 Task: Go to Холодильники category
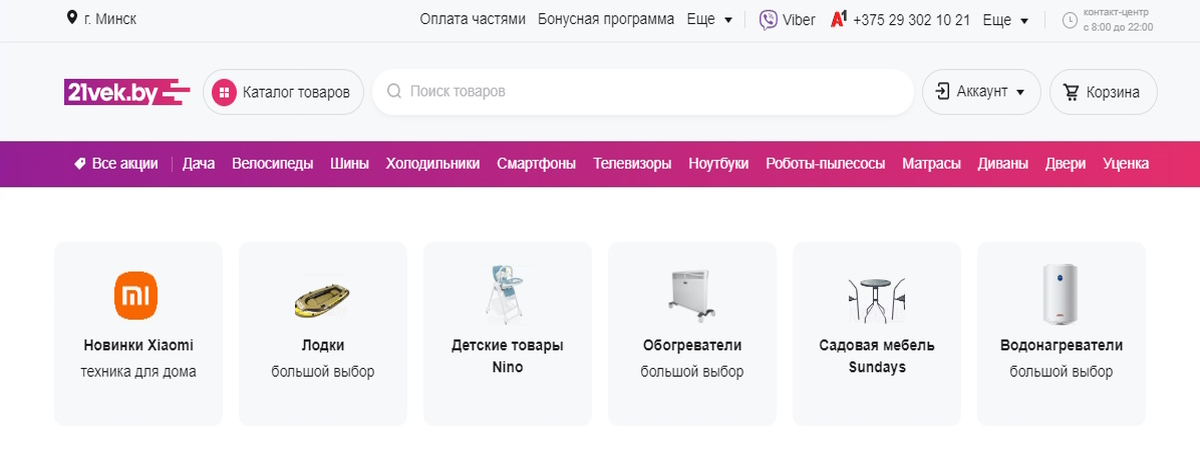433,164
